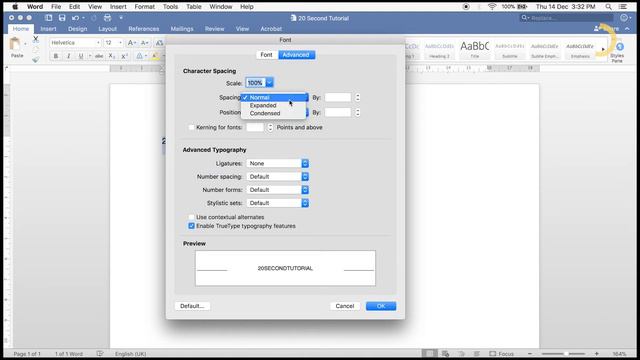Click the Print icon in title bar
This screenshot has height=360, width=640.
point(107,18)
